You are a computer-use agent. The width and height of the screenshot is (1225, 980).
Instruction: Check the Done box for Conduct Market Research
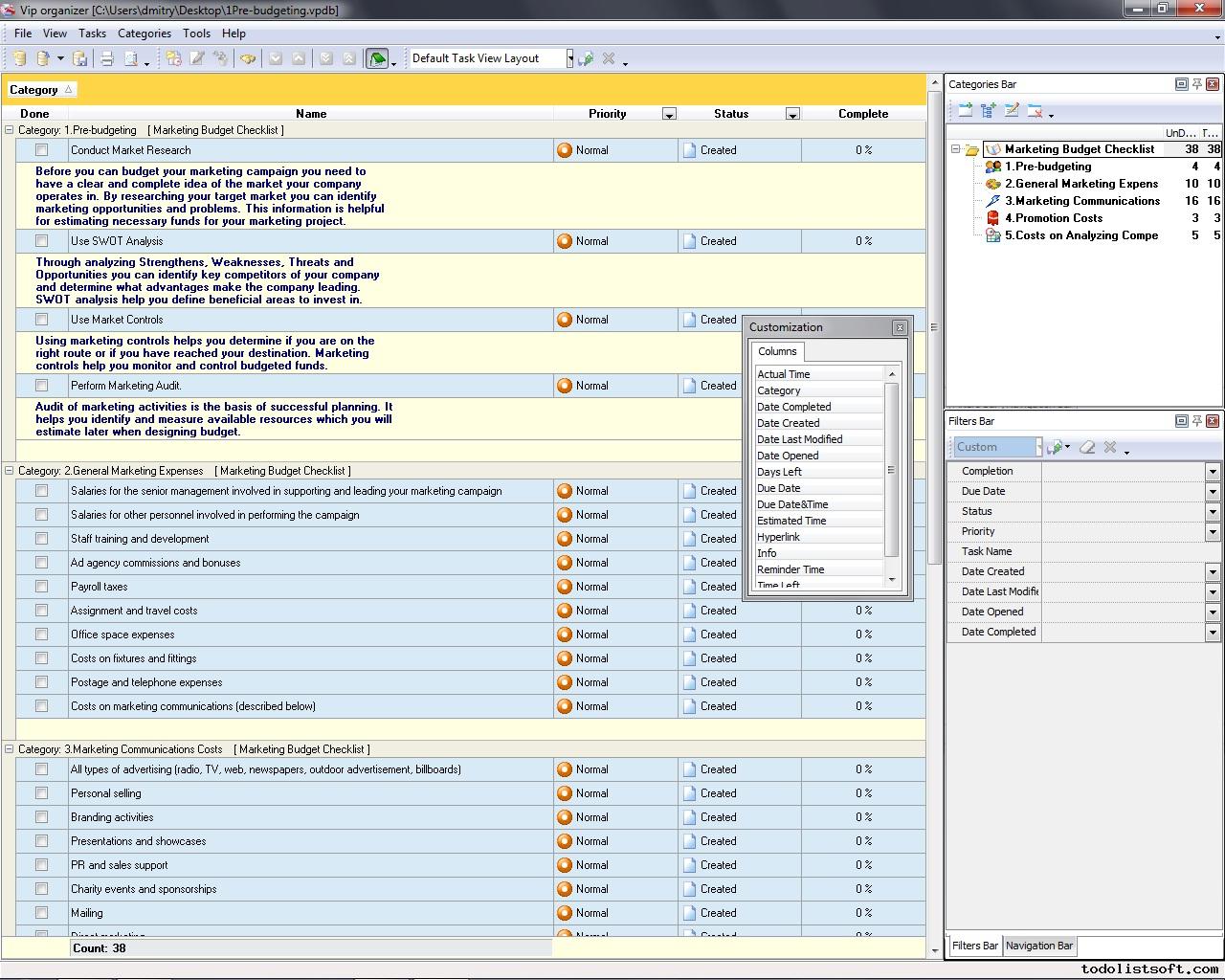(x=41, y=150)
